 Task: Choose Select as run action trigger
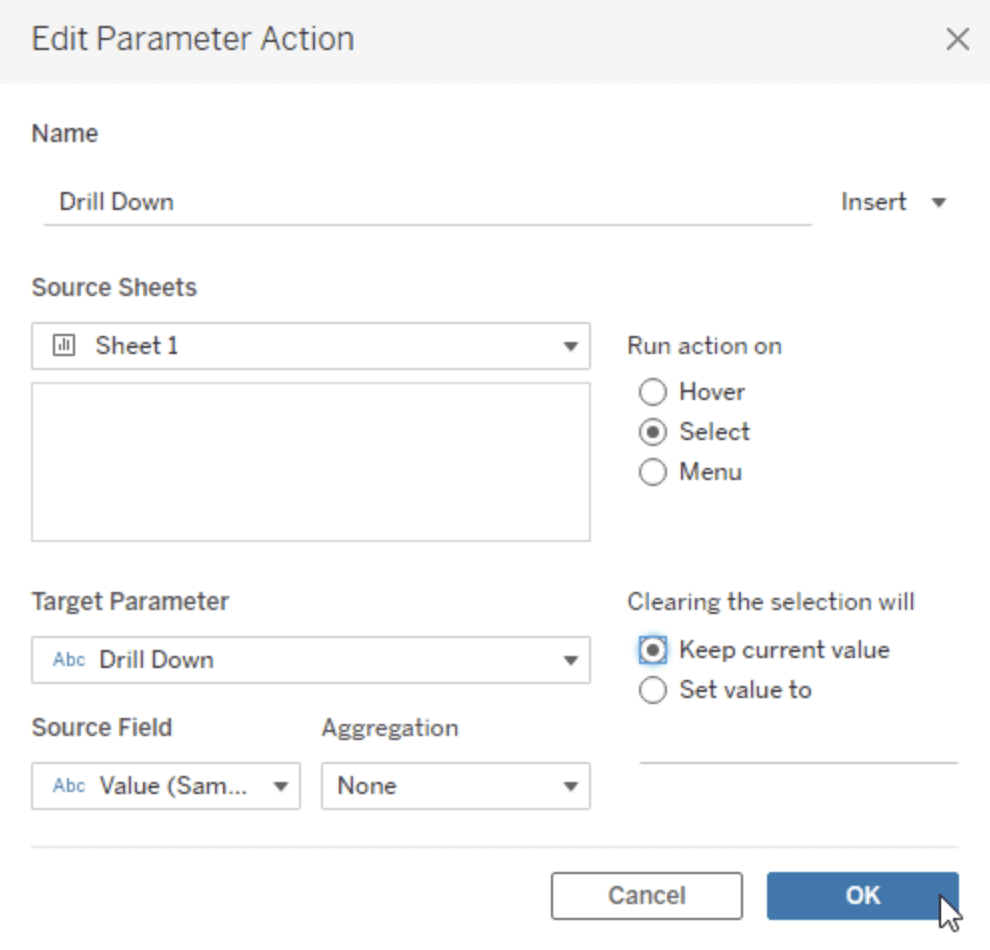click(652, 432)
